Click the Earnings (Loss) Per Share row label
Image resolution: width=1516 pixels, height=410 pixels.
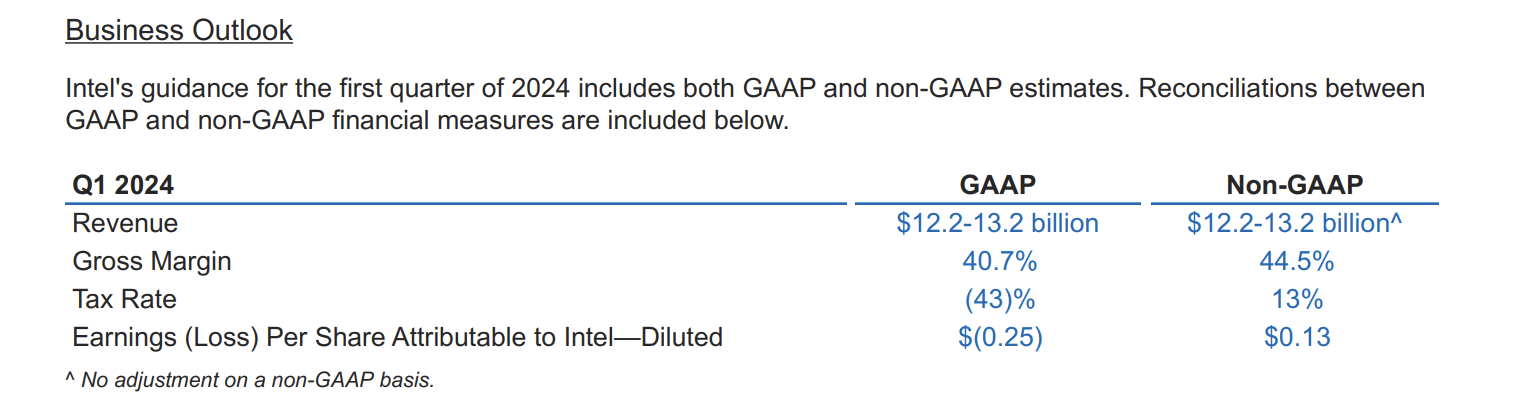397,337
